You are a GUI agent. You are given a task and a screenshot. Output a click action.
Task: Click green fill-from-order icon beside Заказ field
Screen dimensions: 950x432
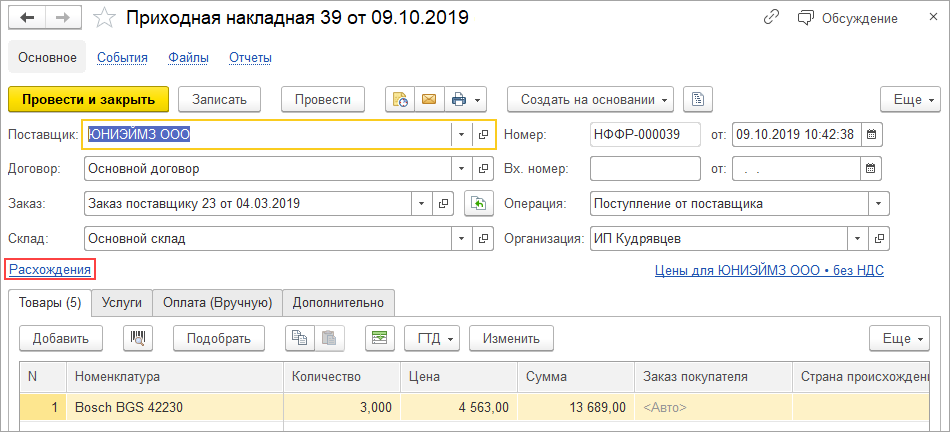coord(480,204)
